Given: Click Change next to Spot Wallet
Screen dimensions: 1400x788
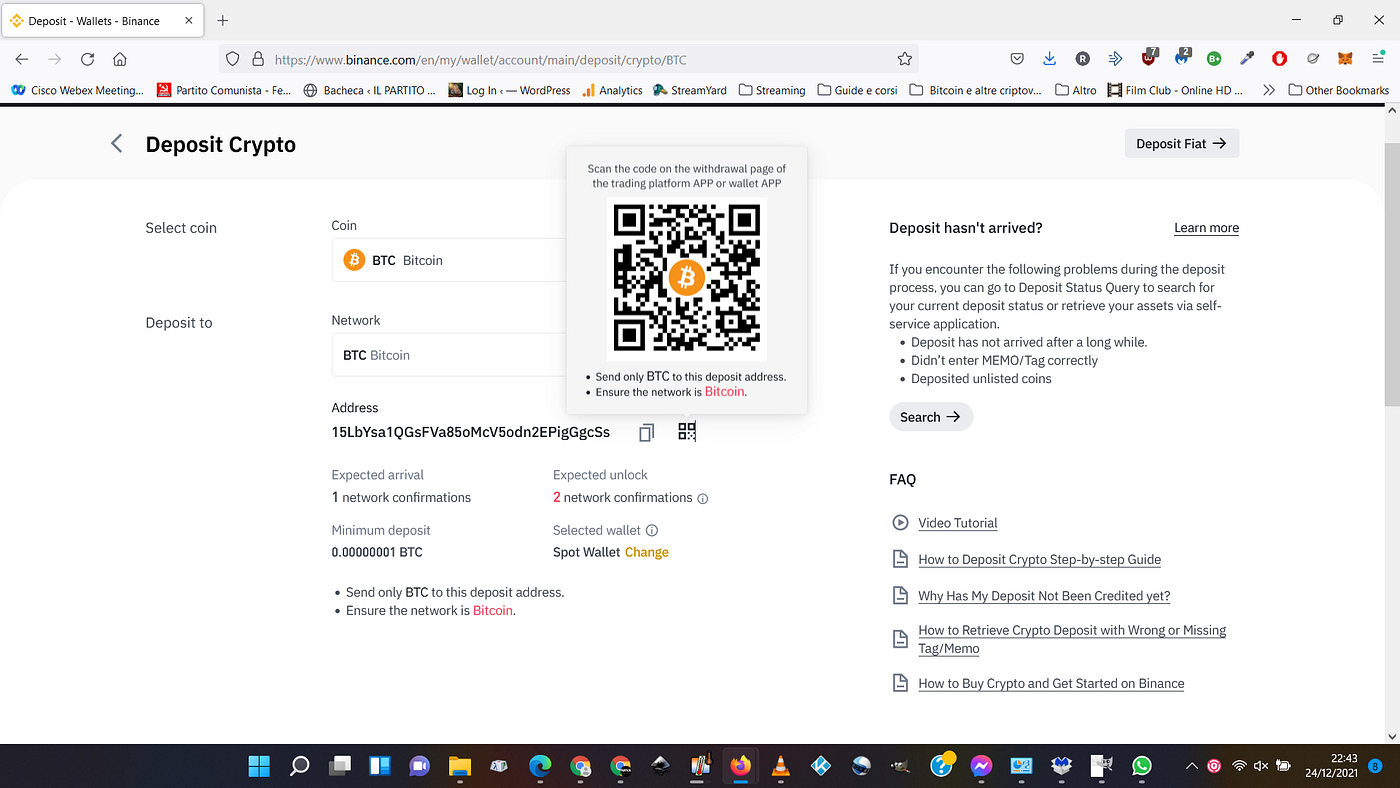Looking at the screenshot, I should pos(647,552).
